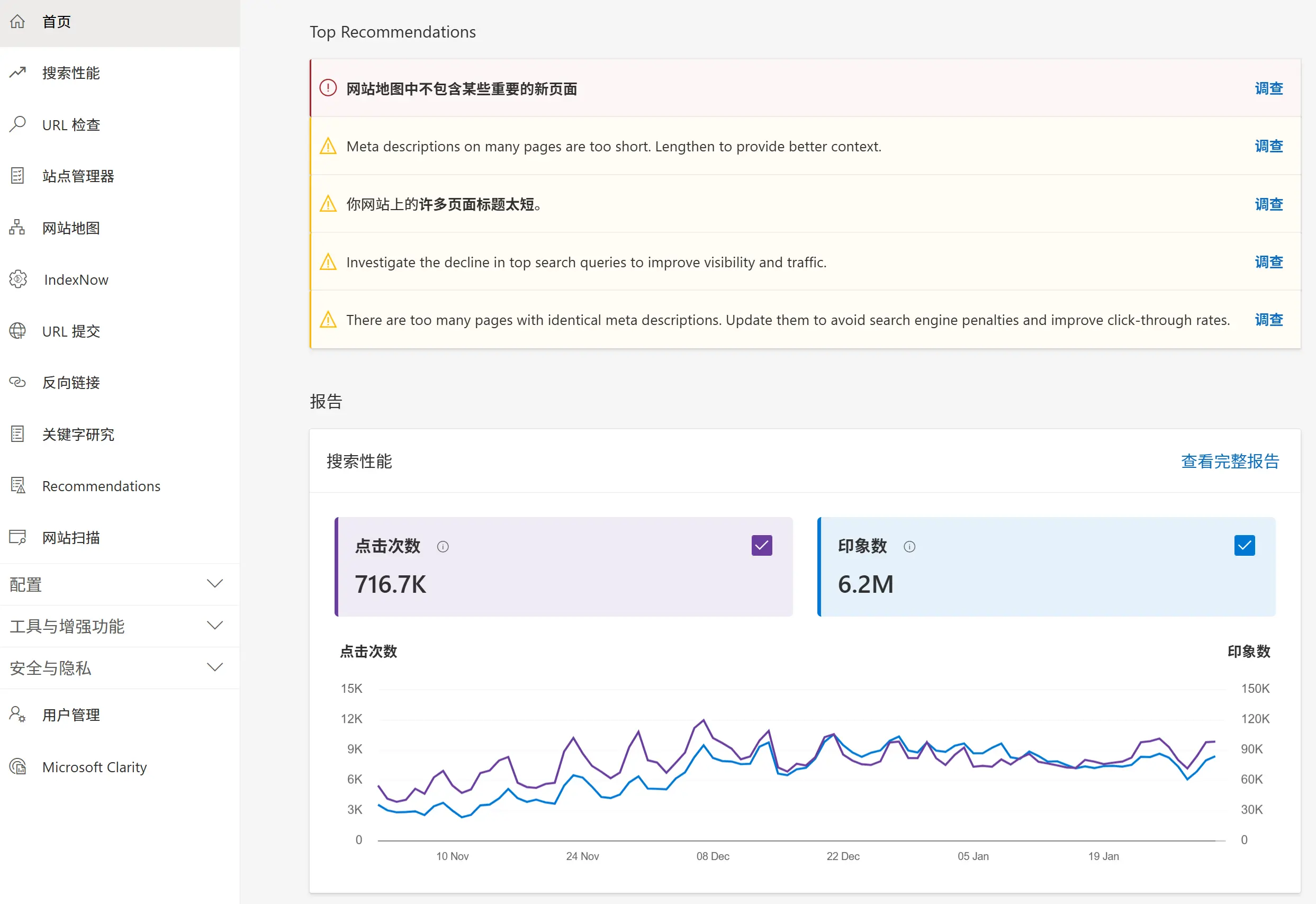The height and width of the screenshot is (904, 1316).
Task: Click the 首页 home icon
Action: 17,21
